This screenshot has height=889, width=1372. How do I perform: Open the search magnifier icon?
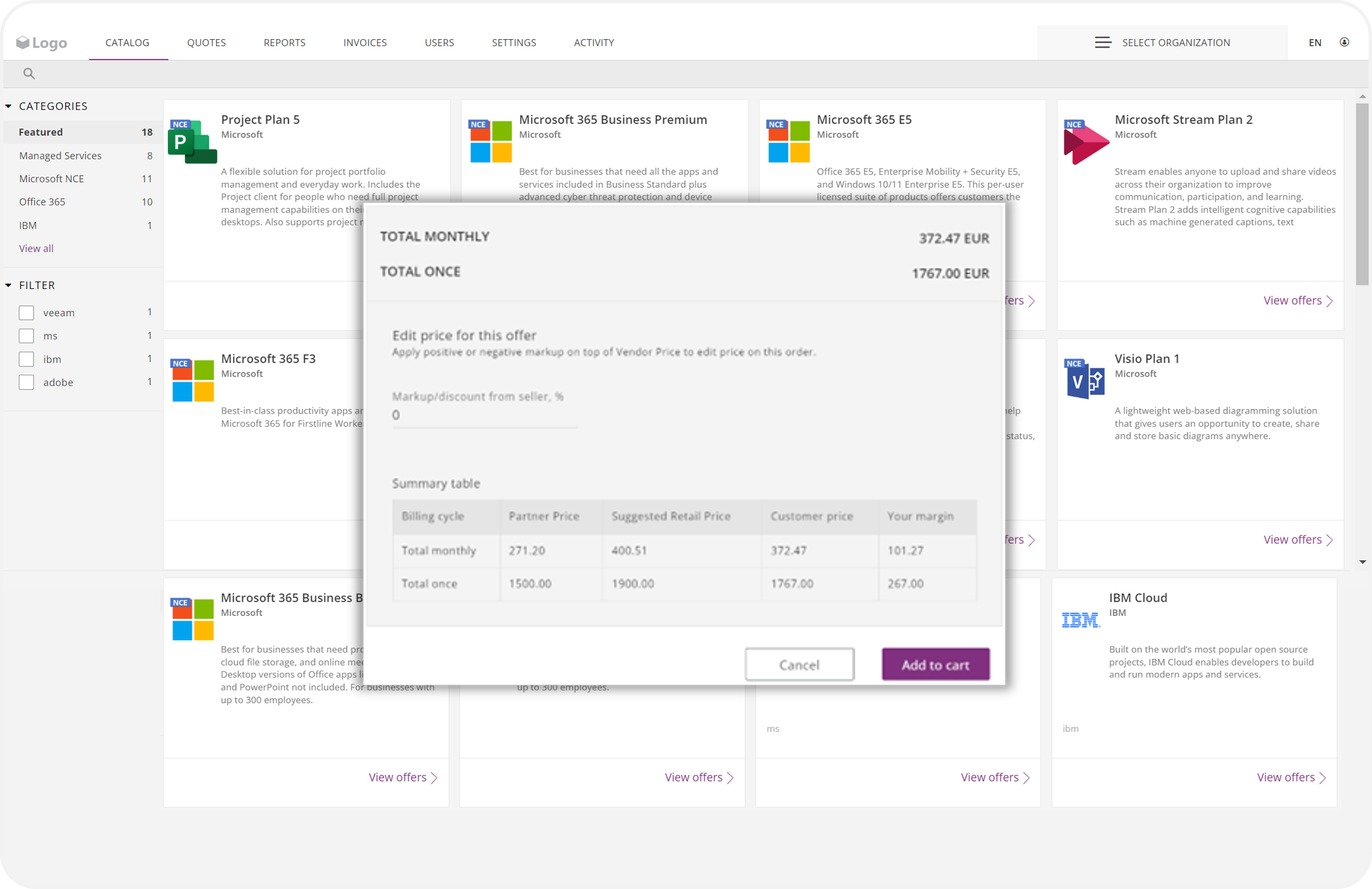tap(29, 74)
